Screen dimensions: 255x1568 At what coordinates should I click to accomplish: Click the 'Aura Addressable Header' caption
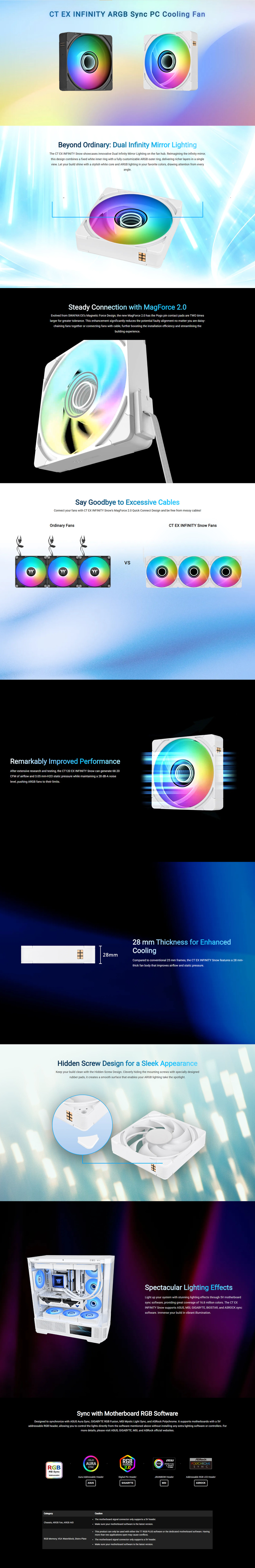pyautogui.click(x=91, y=1477)
